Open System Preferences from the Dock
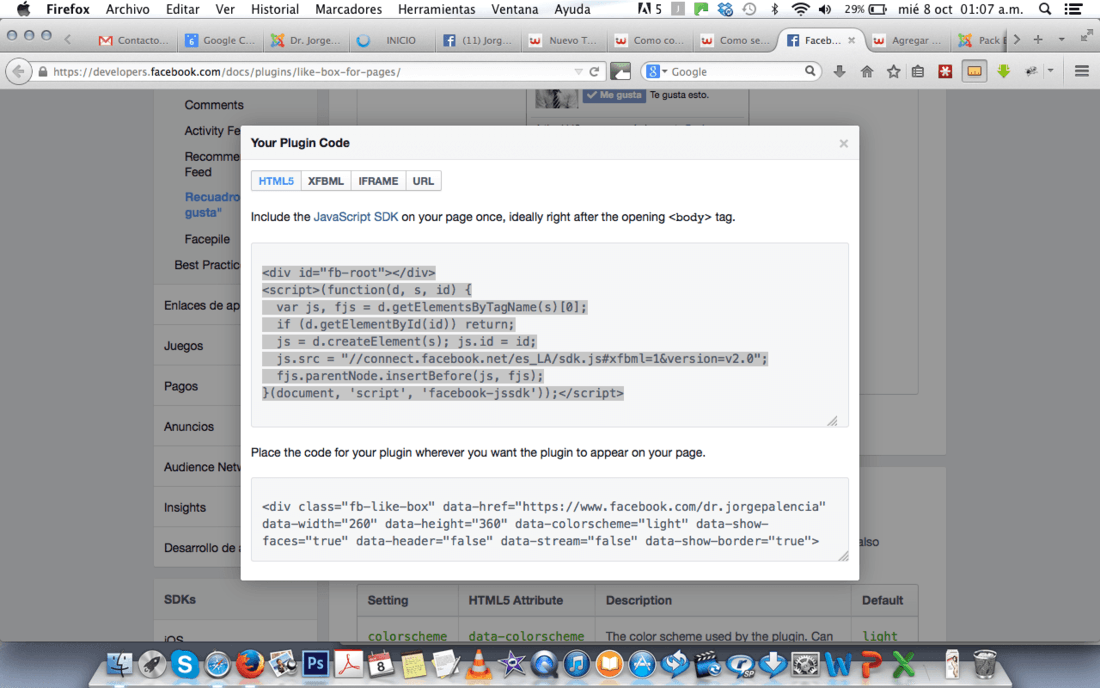The width and height of the screenshot is (1100, 688). pyautogui.click(x=805, y=663)
